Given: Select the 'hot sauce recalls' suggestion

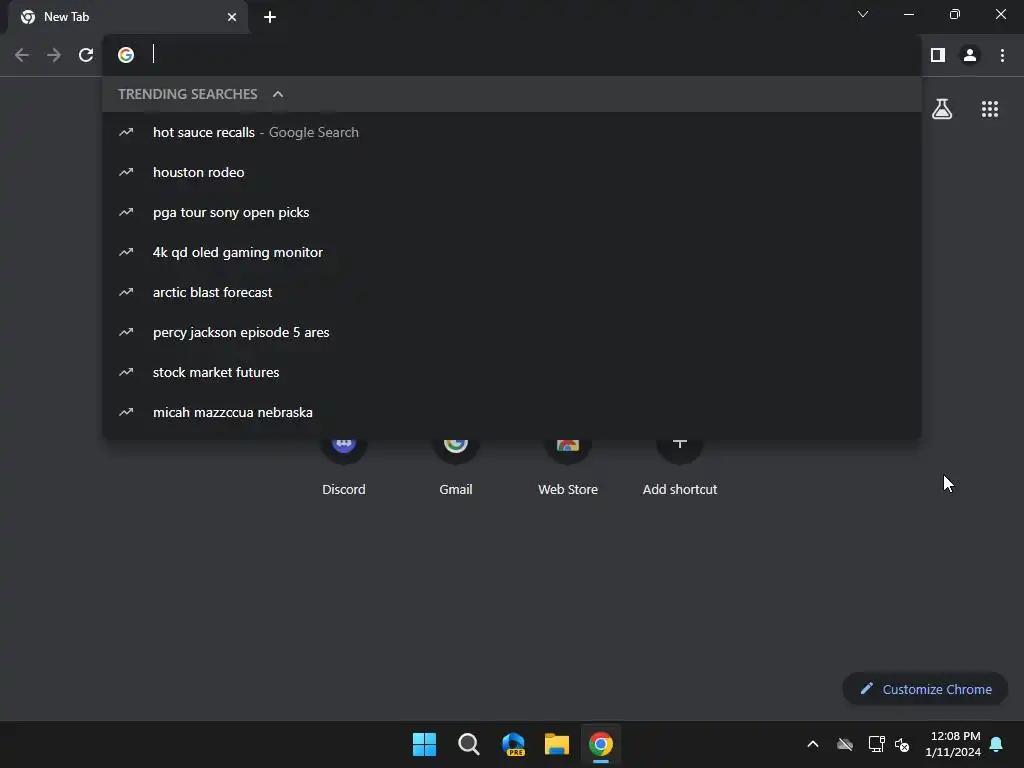Looking at the screenshot, I should (x=512, y=133).
